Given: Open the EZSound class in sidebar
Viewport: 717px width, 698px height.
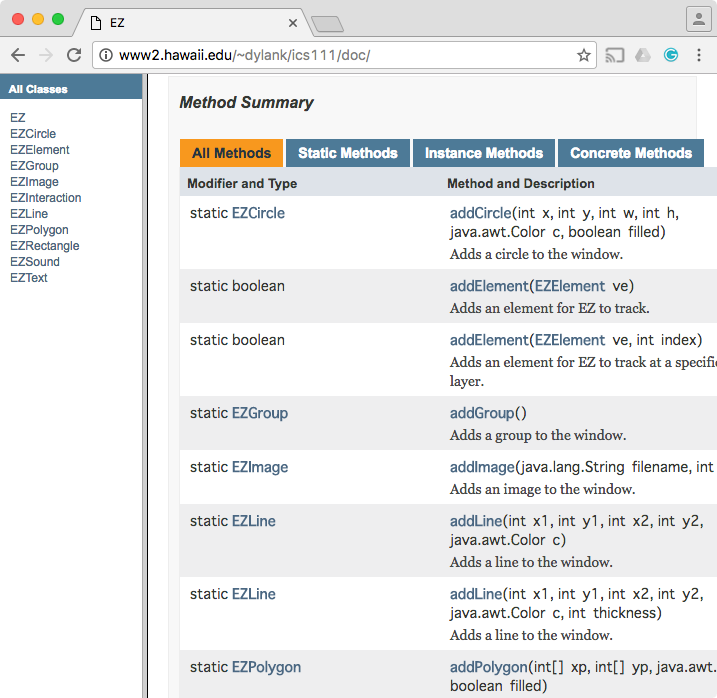Looking at the screenshot, I should click(34, 262).
